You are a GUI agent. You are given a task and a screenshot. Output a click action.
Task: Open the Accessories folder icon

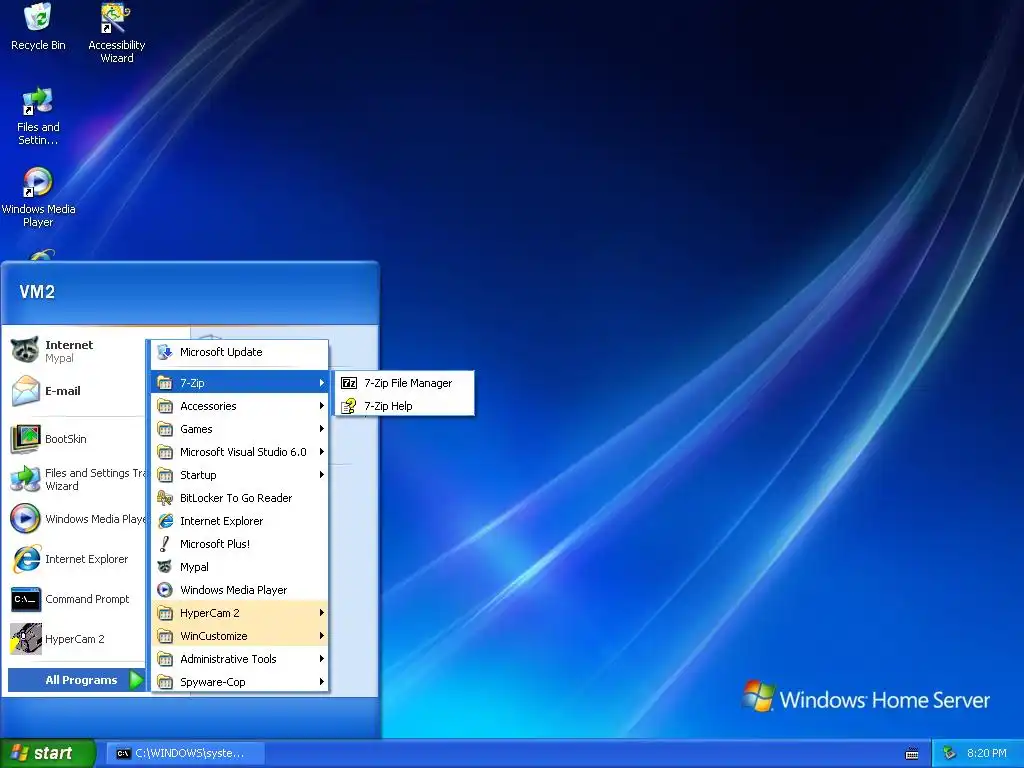[x=165, y=406]
